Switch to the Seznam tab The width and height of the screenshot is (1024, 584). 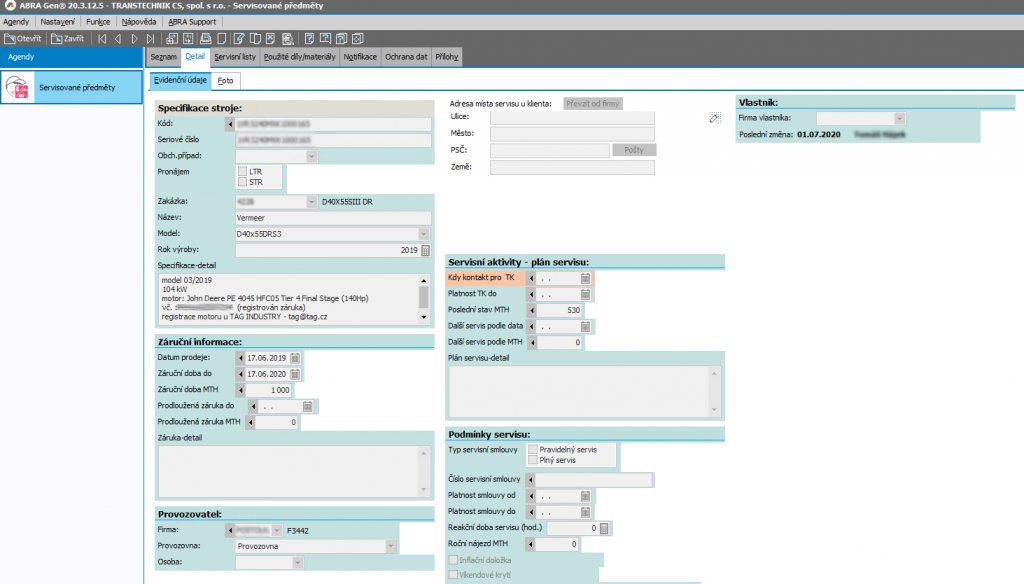pyautogui.click(x=163, y=57)
